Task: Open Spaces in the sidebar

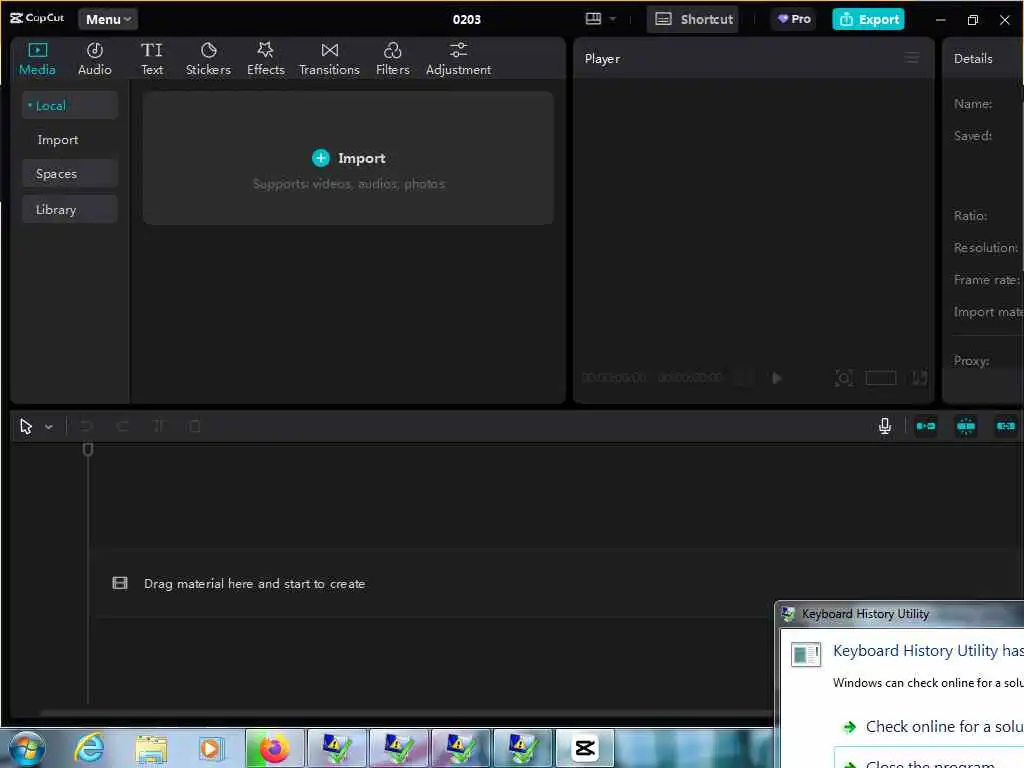Action: pyautogui.click(x=69, y=174)
